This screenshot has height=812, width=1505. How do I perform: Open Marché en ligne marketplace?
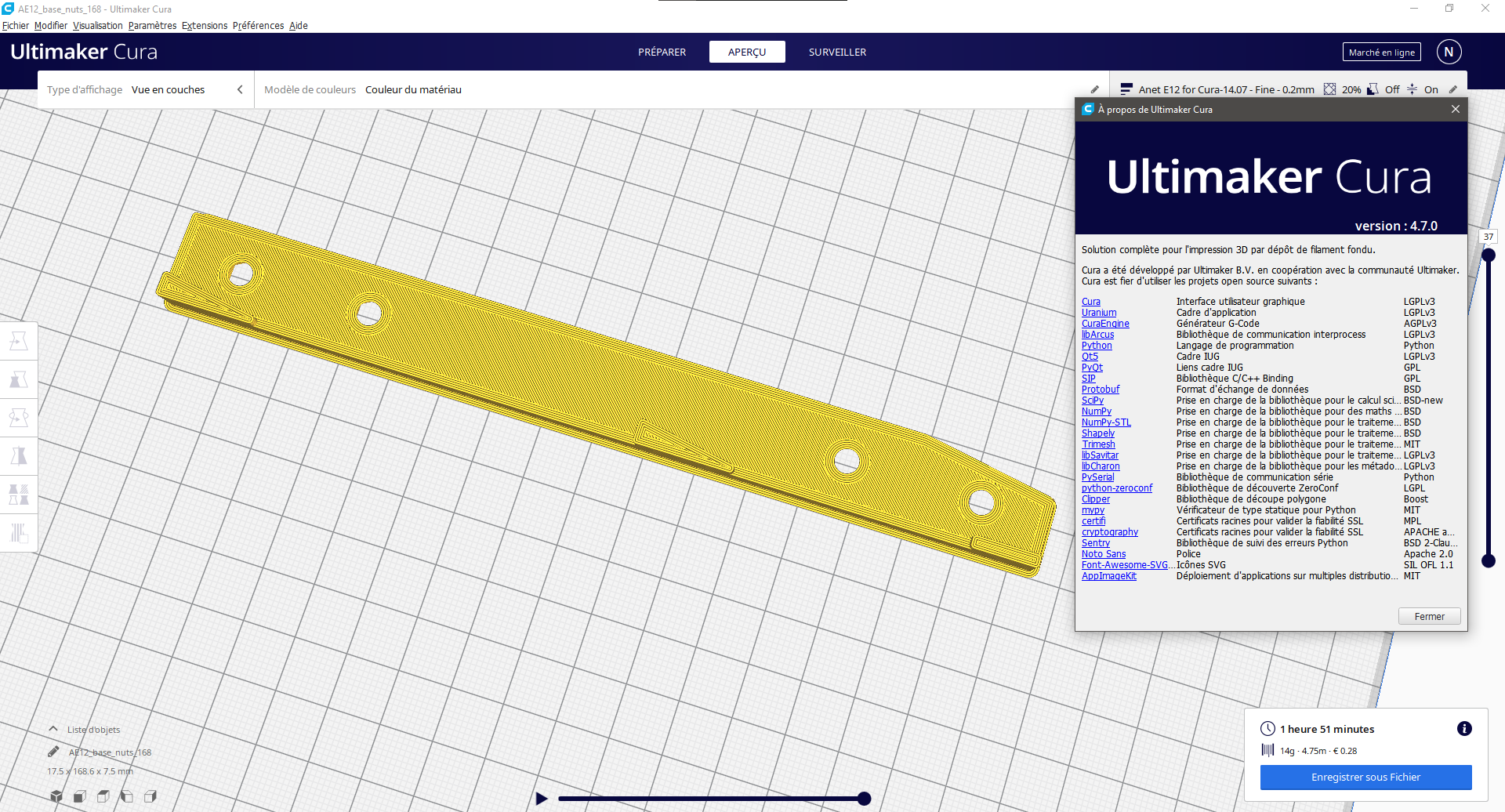point(1381,53)
